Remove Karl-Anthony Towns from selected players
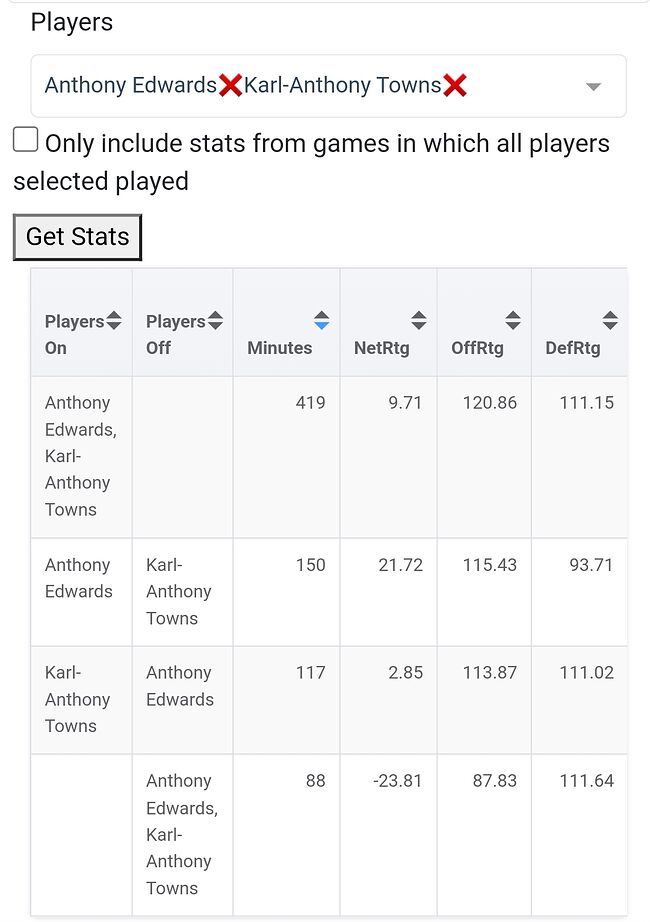Image resolution: width=650 pixels, height=922 pixels. [455, 86]
